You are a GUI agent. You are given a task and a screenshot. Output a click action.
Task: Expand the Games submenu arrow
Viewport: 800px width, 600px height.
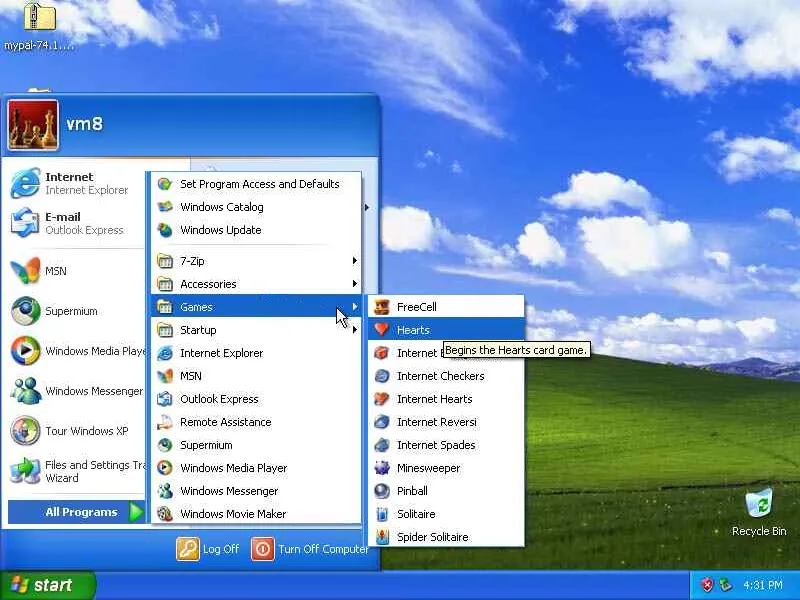click(355, 307)
